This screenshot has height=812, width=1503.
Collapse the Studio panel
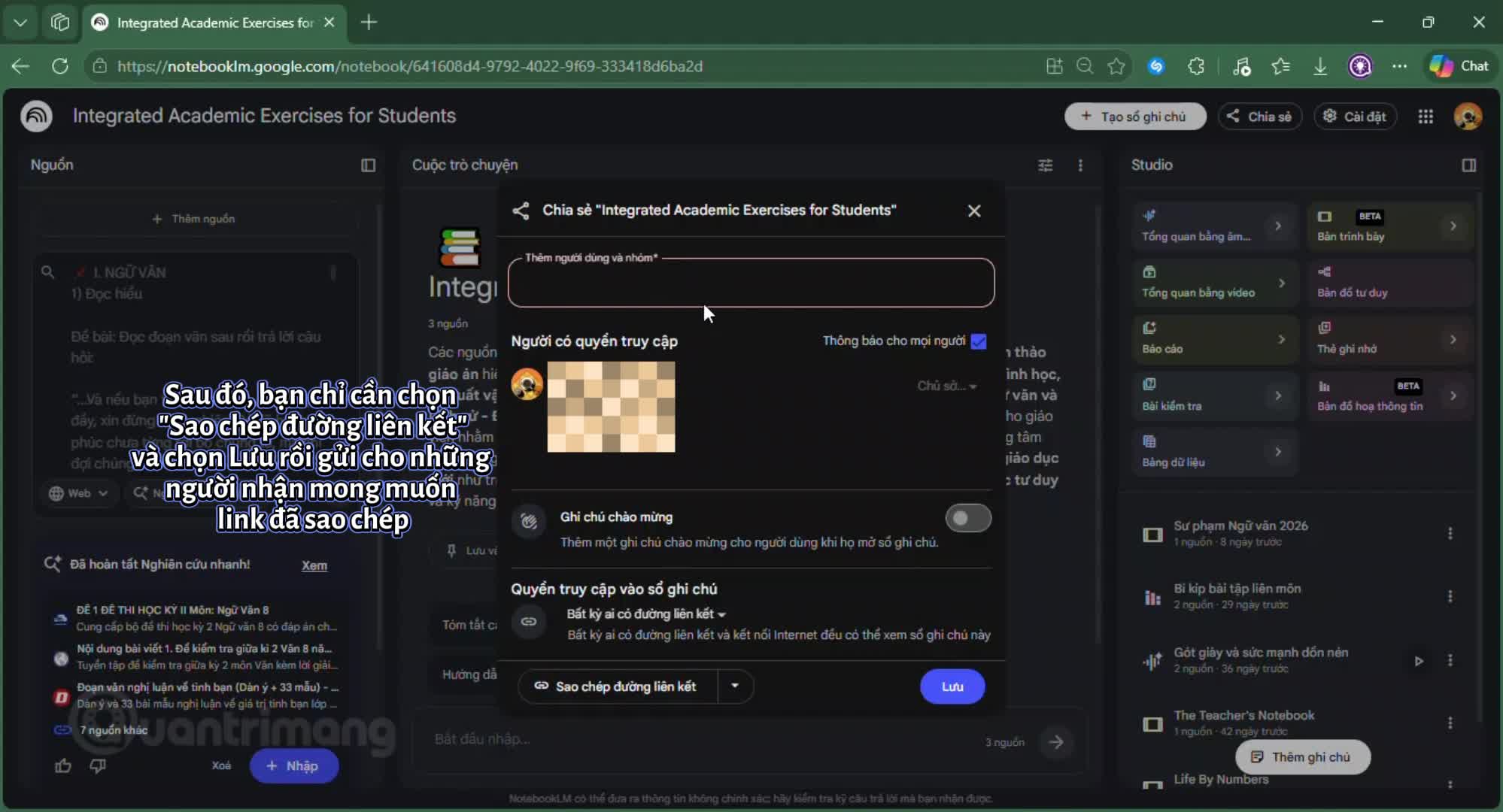coord(1468,165)
